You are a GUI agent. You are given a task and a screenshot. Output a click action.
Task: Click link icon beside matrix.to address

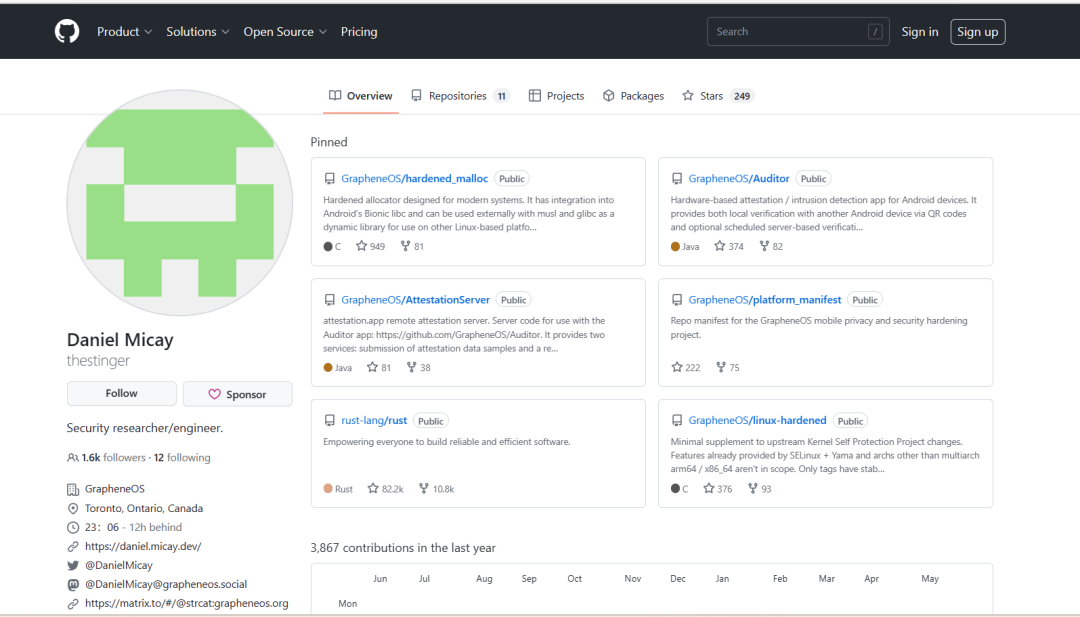(72, 603)
